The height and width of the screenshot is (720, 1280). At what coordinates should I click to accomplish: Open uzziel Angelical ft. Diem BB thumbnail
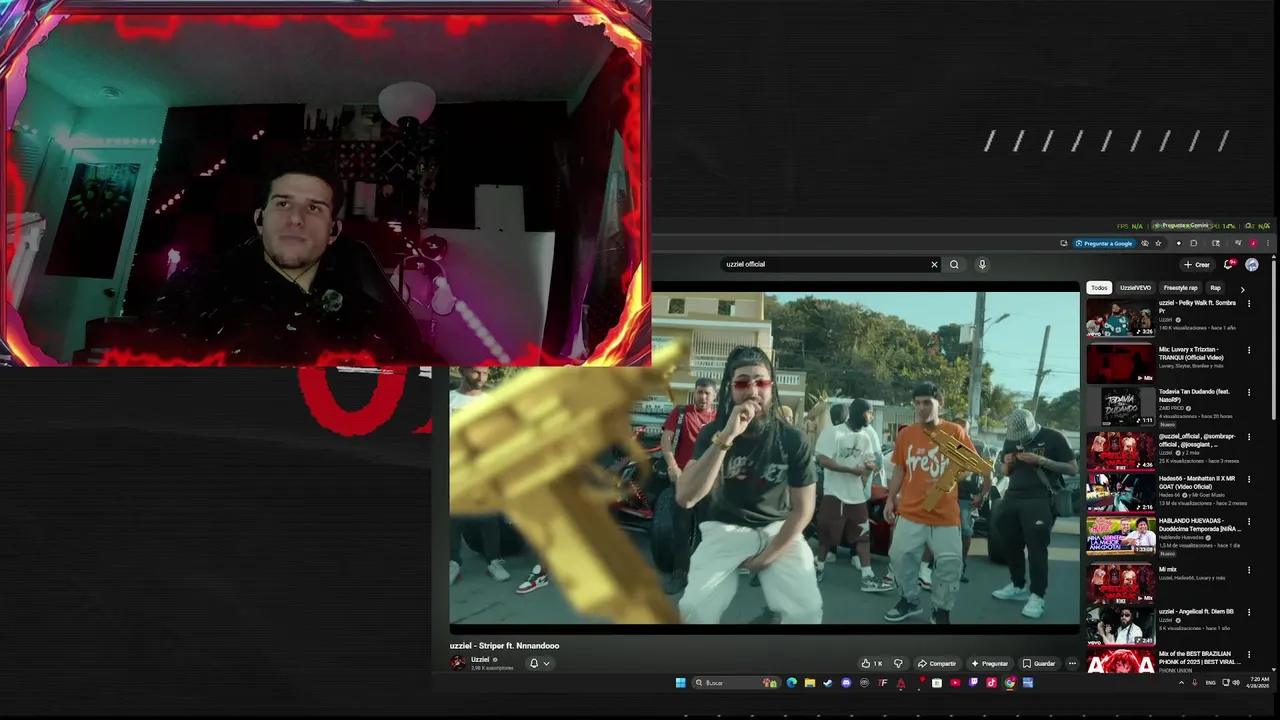coord(1120,625)
